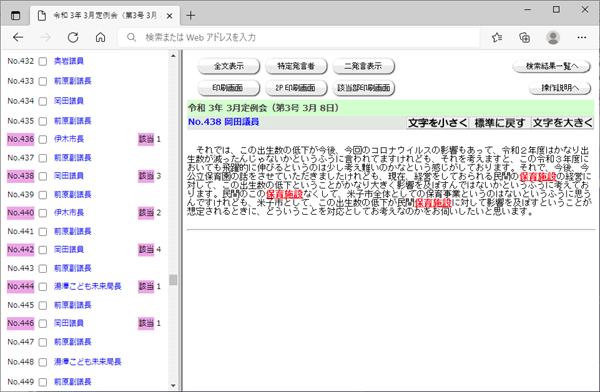
Task: Click the 2P 印刷画面 button
Action: 296,88
